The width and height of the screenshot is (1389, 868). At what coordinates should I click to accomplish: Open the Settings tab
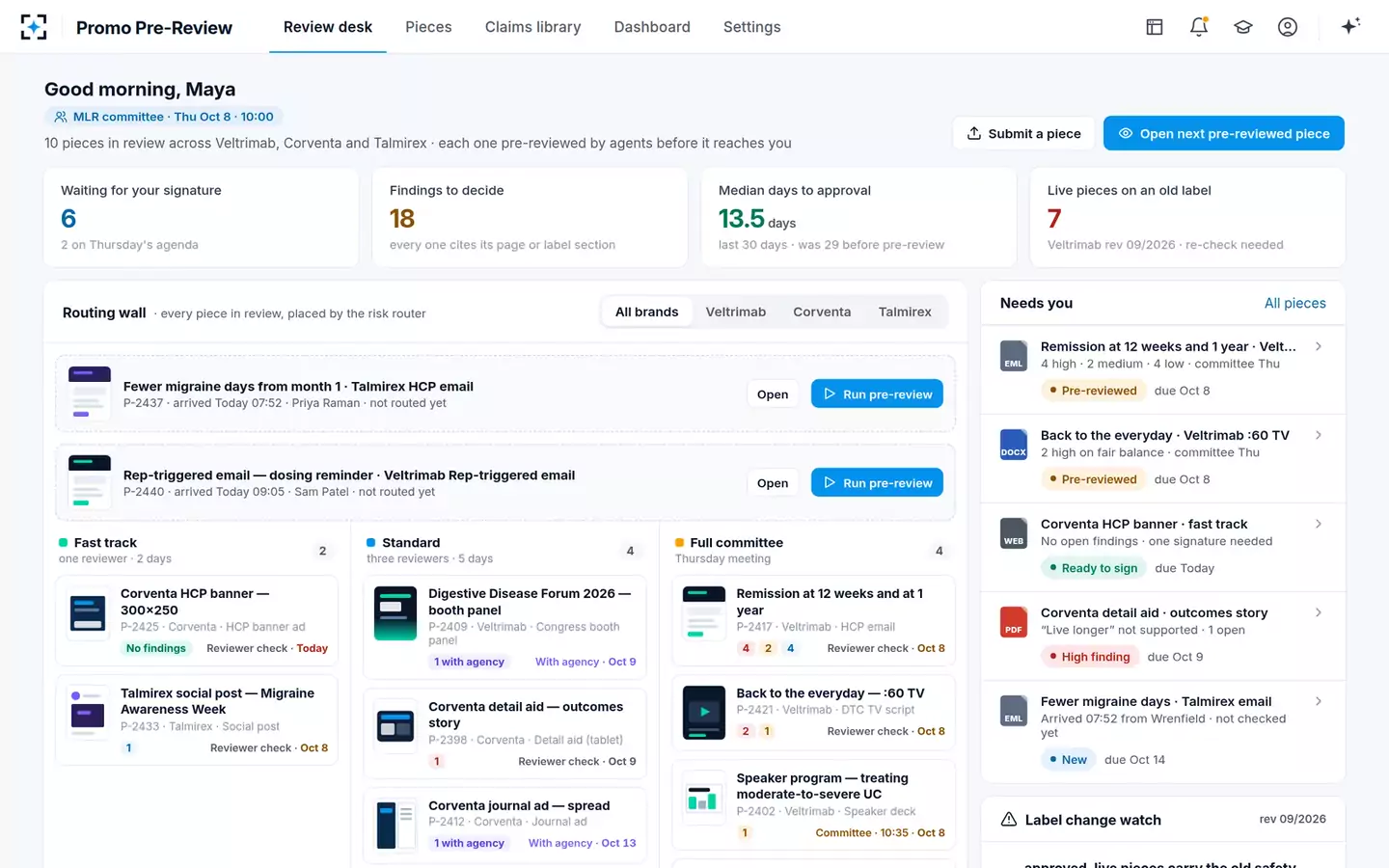click(752, 27)
